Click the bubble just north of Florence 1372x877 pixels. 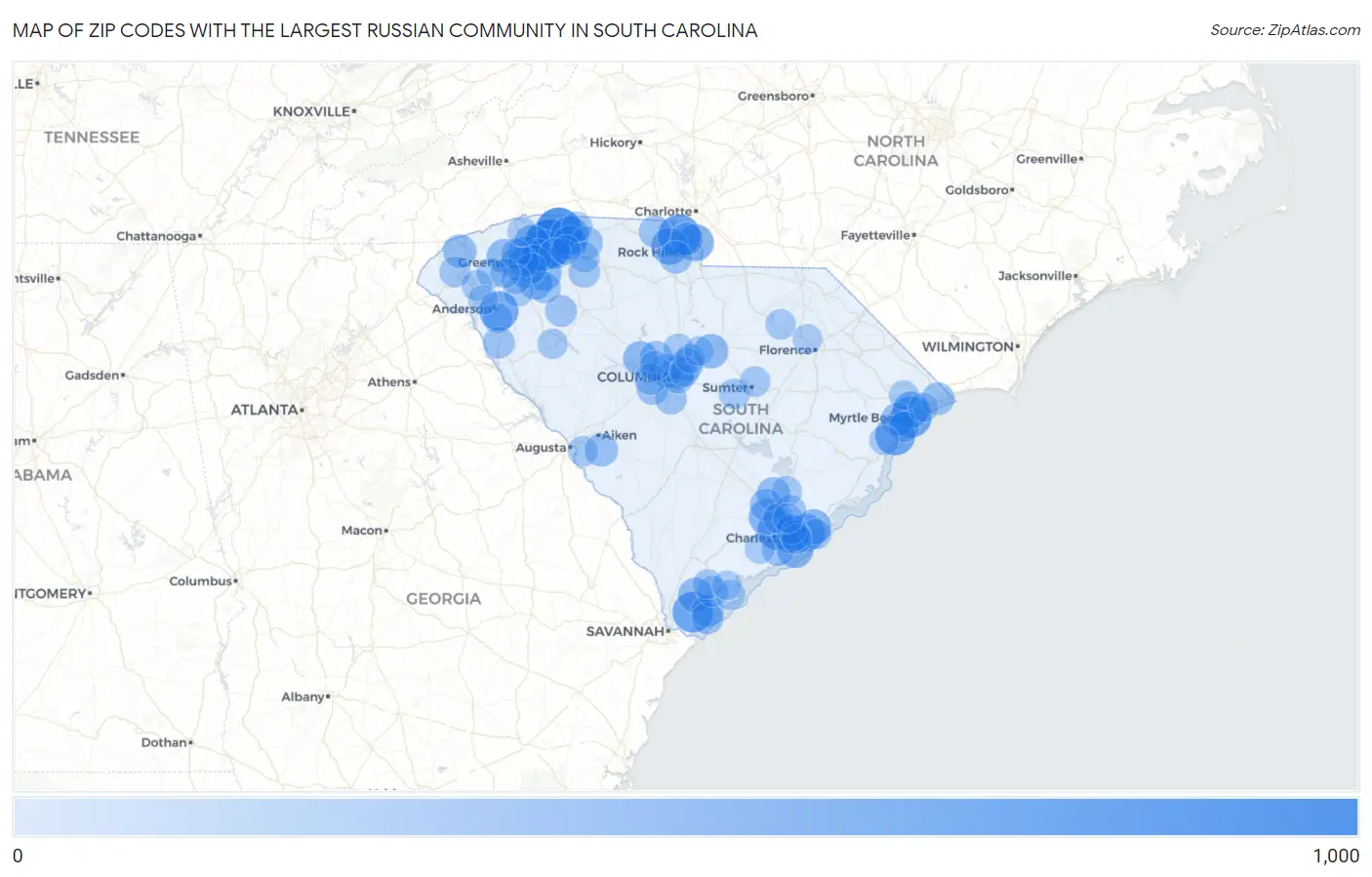[781, 324]
